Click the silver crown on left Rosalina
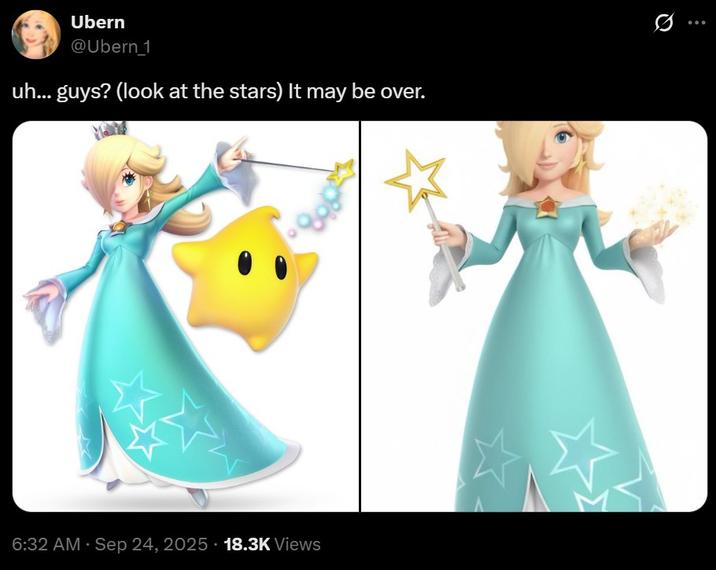This screenshot has width=716, height=570. click(x=111, y=129)
